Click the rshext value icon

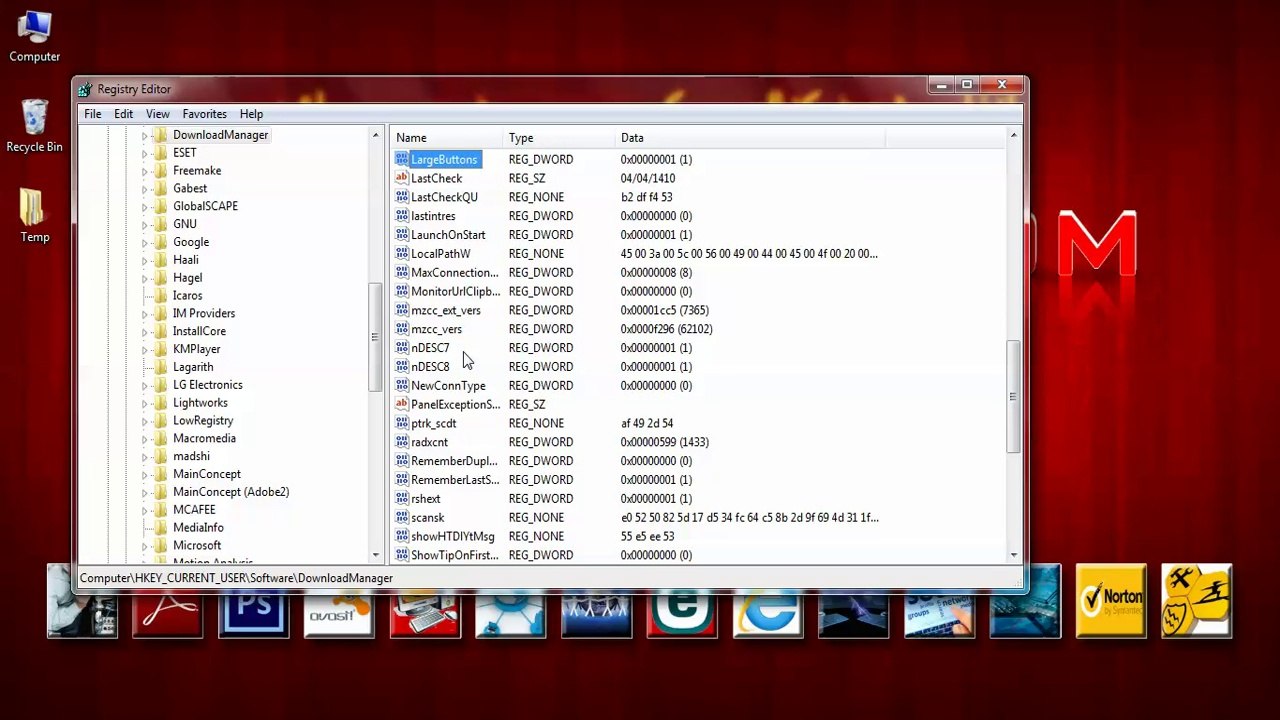tap(402, 498)
